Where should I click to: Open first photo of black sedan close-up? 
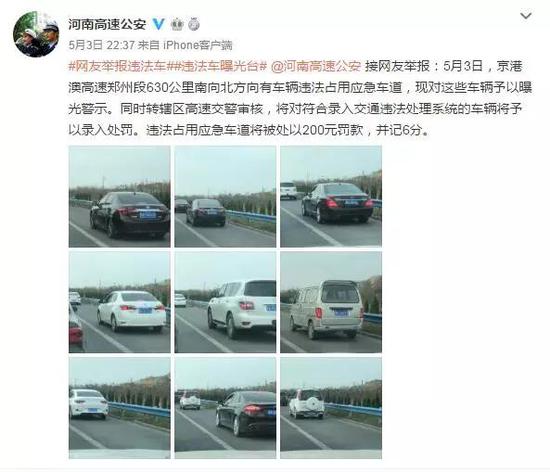click(x=120, y=196)
